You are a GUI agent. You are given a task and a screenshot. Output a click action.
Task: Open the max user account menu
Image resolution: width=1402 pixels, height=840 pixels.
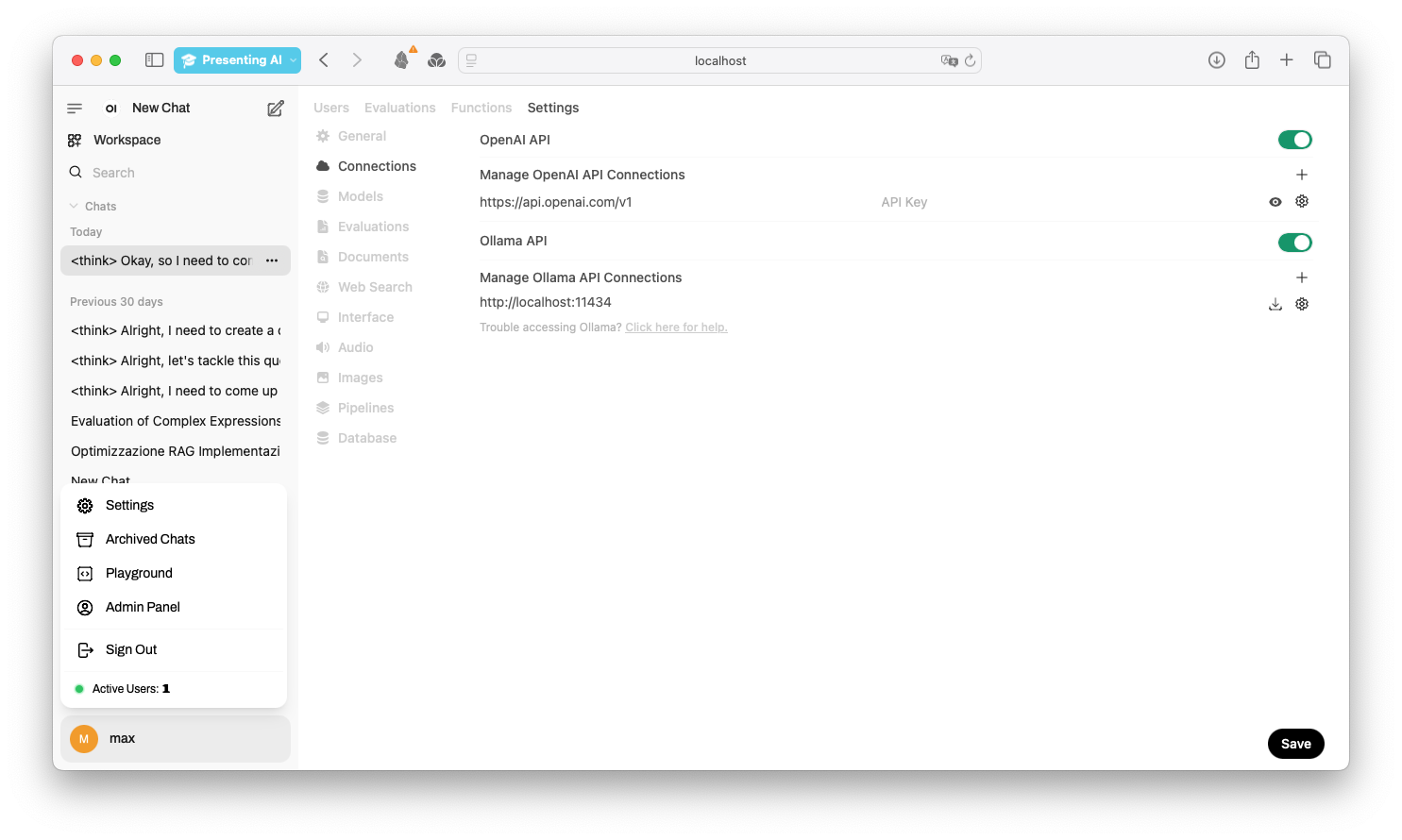176,739
